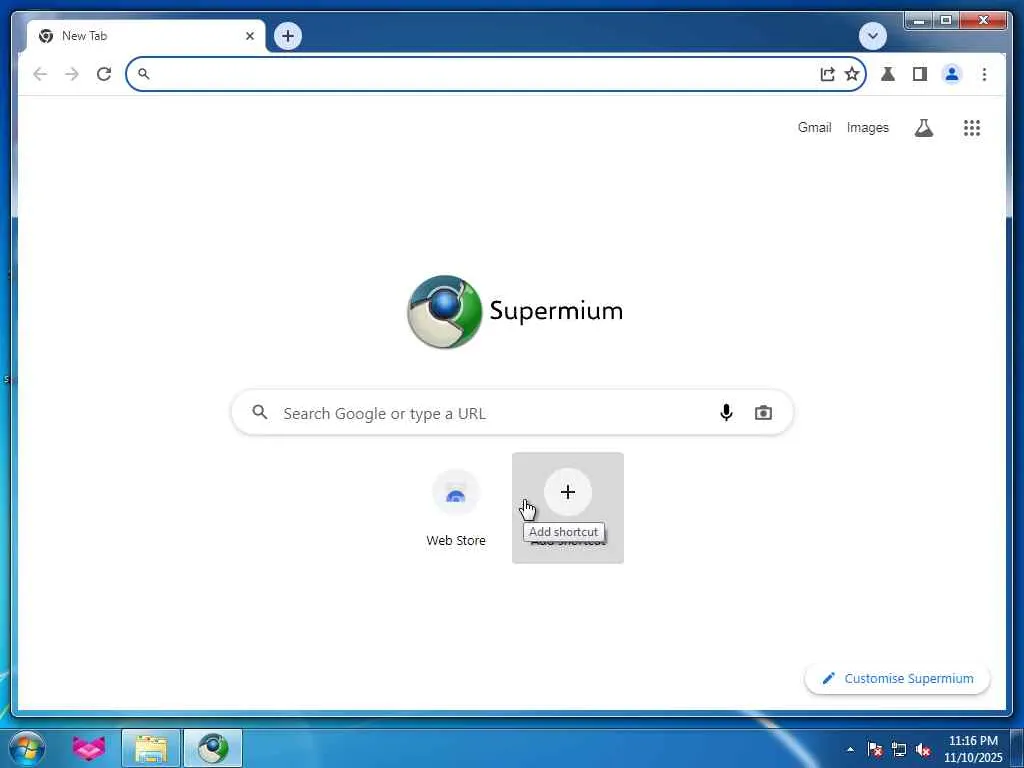This screenshot has width=1024, height=768.
Task: Click the Search Google or type a URL box
Action: point(513,413)
